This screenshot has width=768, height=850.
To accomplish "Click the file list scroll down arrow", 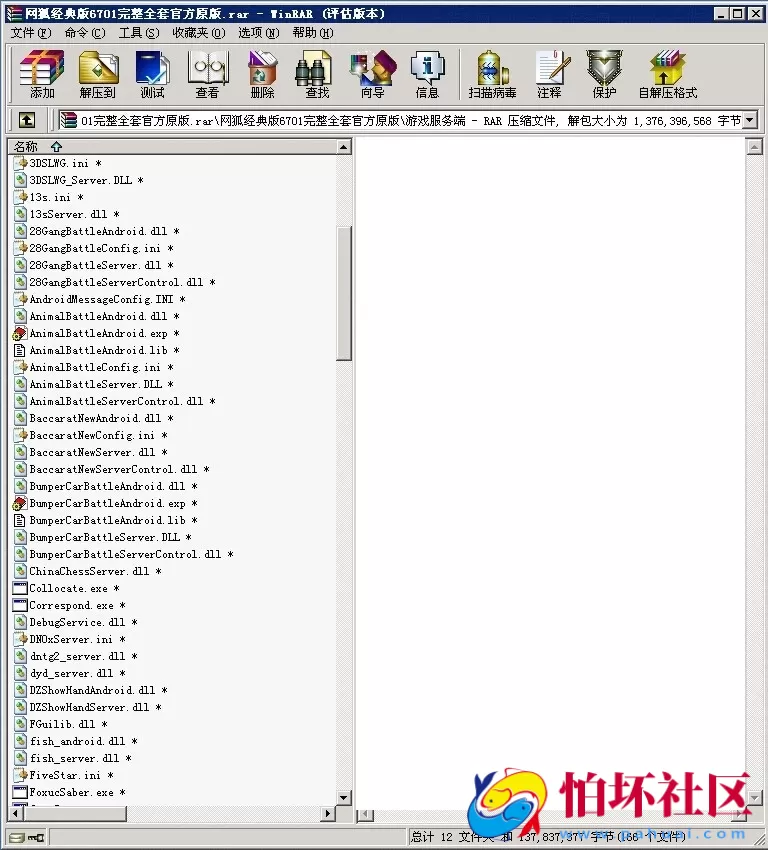I will [x=344, y=798].
